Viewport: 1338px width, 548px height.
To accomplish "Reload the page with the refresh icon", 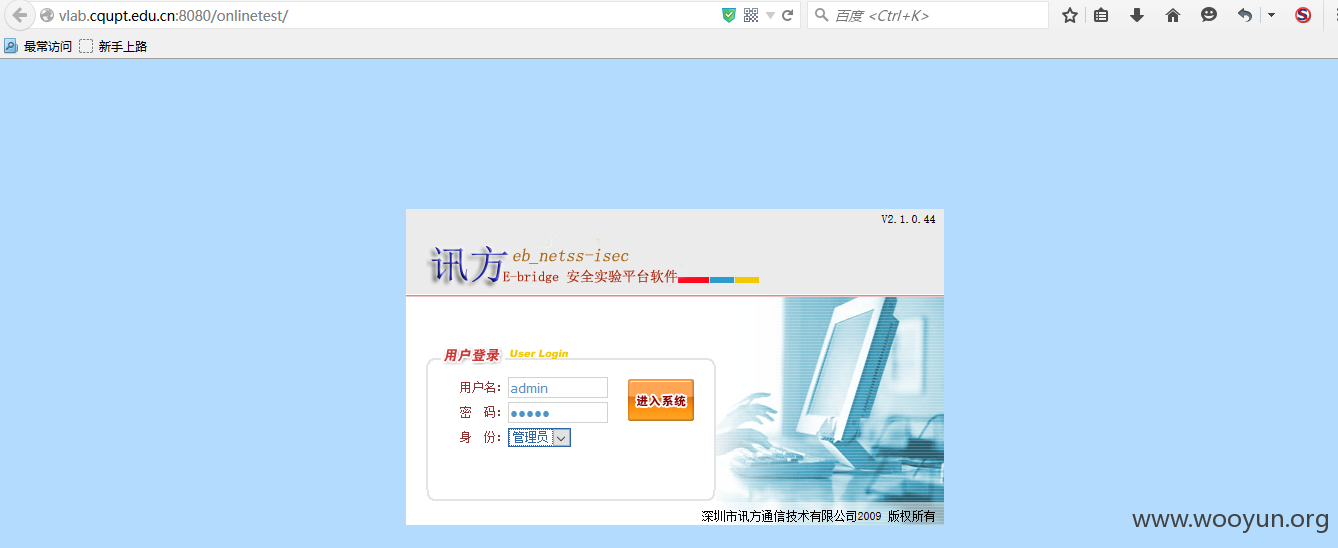I will [788, 15].
